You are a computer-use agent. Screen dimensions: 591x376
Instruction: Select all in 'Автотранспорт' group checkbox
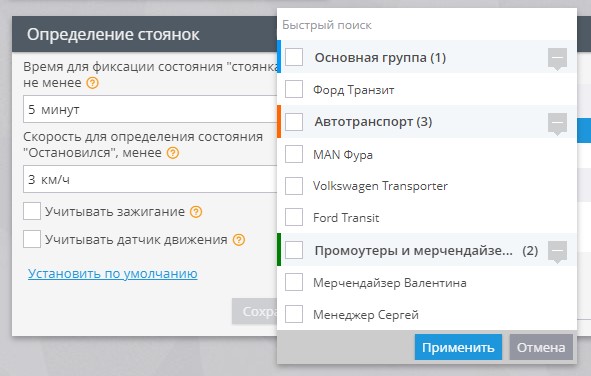[x=294, y=122]
